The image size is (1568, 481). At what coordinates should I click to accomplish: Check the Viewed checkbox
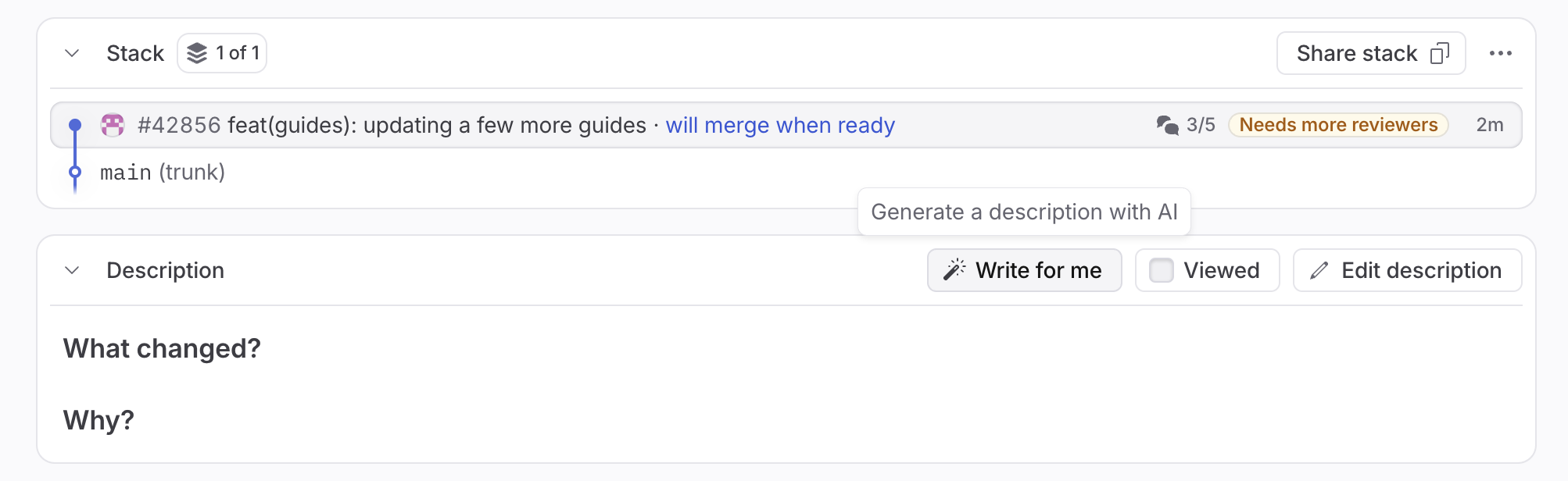[1162, 269]
